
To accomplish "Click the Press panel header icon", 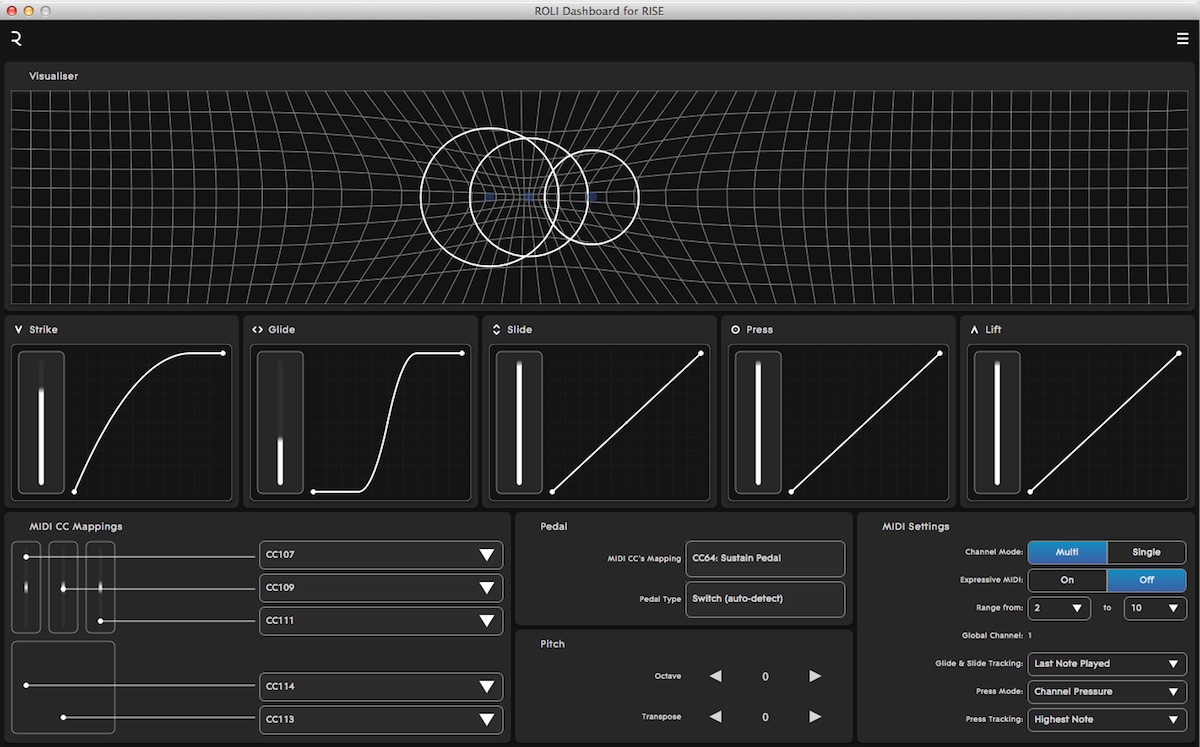I will click(x=736, y=329).
